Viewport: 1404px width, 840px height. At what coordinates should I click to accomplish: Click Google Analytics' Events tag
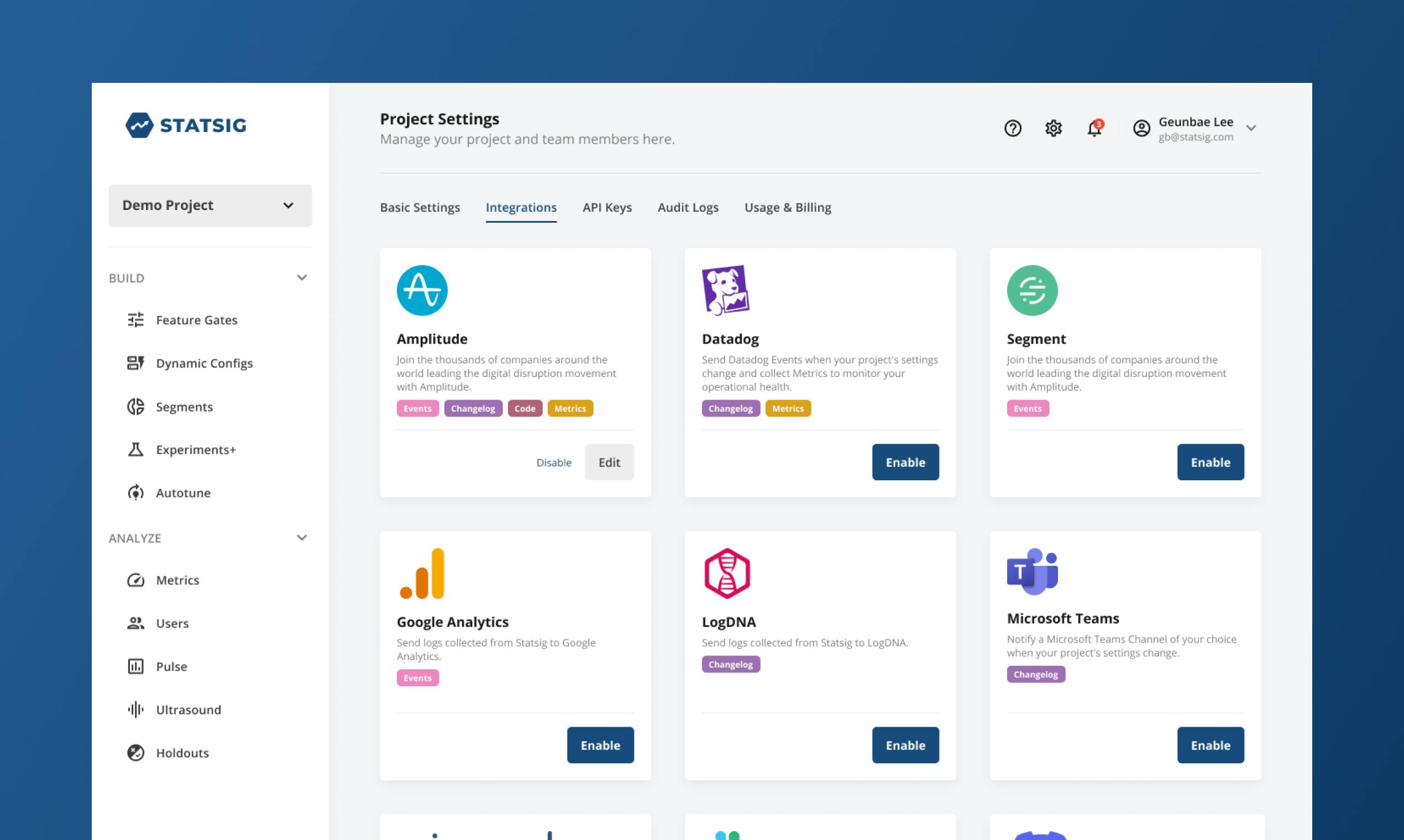pyautogui.click(x=417, y=678)
